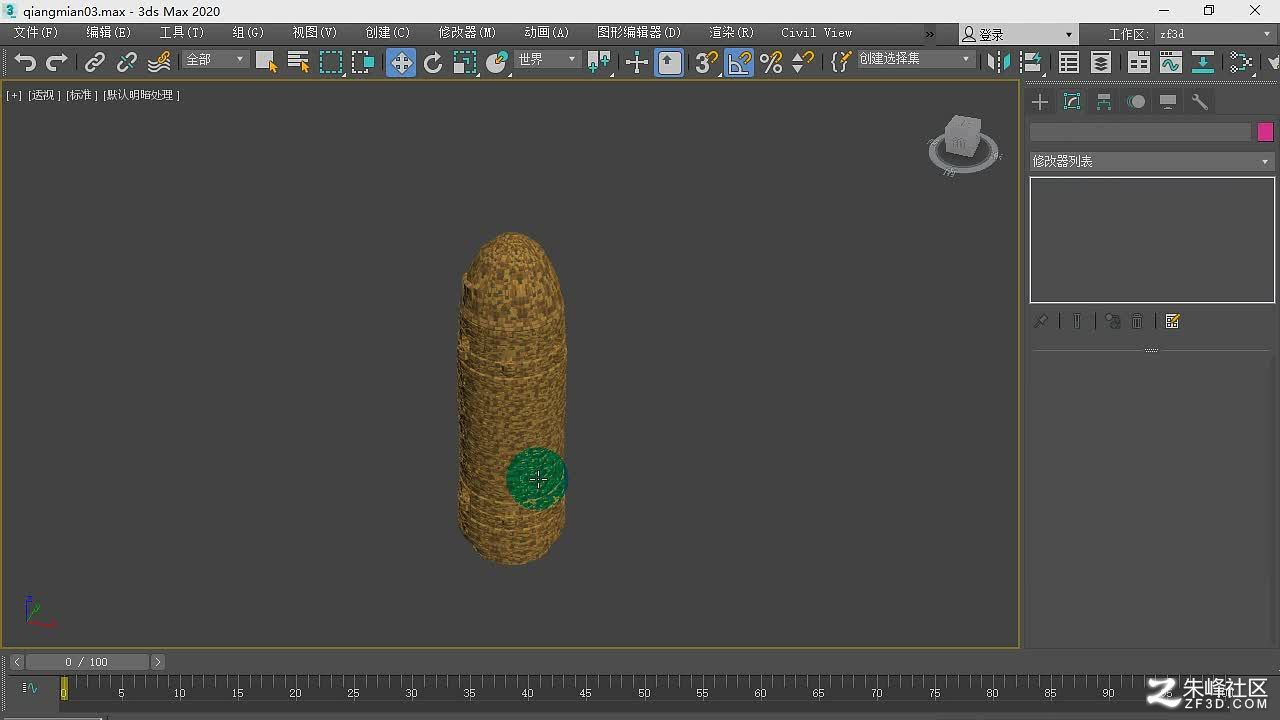
Task: Switch to the Hierarchy panel tab
Action: click(1104, 102)
